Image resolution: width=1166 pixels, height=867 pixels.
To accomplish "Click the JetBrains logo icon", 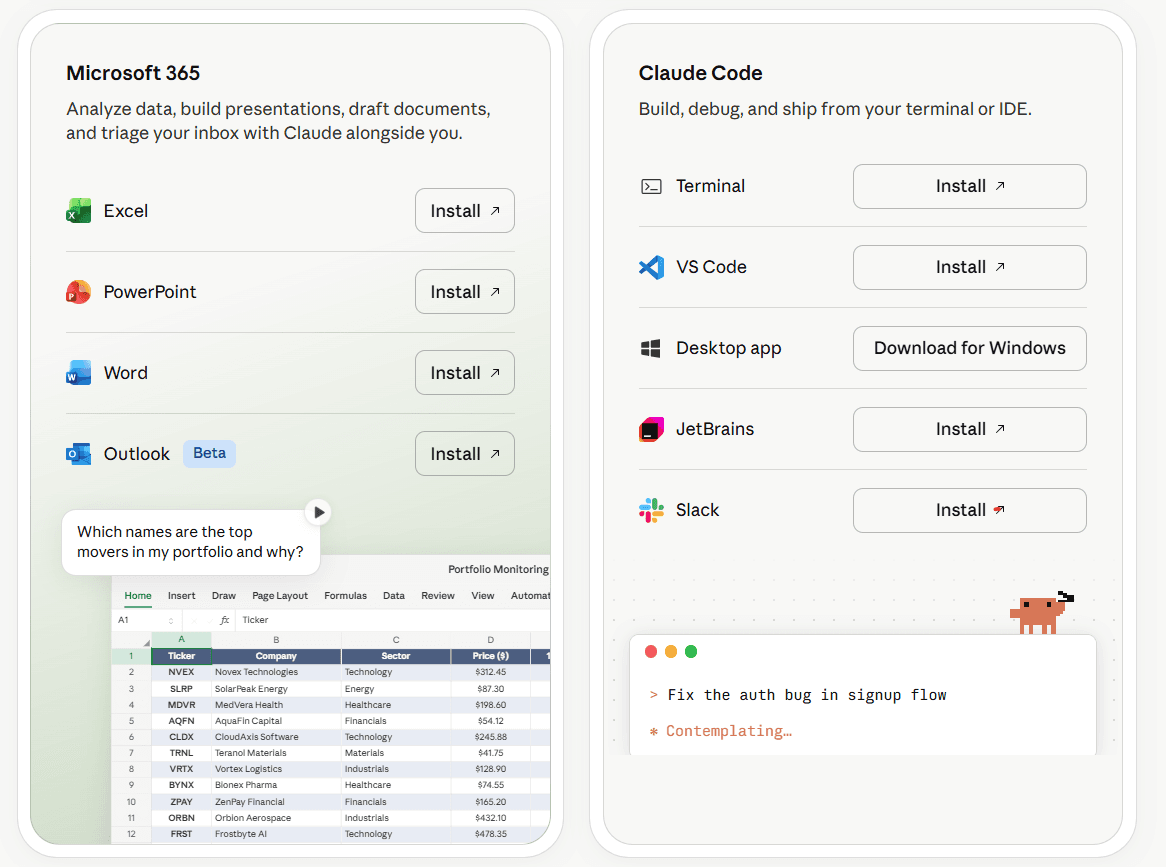I will coord(651,430).
